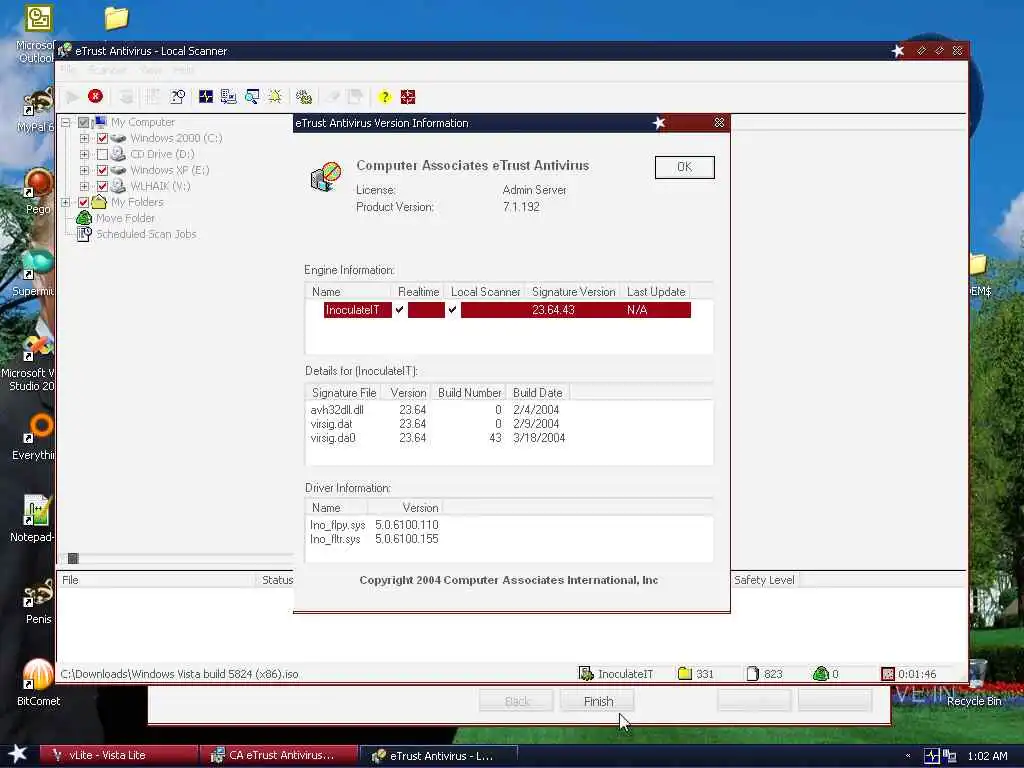Image resolution: width=1024 pixels, height=768 pixels.
Task: Switch to vLite - Vista Lite taskbar button
Action: pyautogui.click(x=118, y=755)
